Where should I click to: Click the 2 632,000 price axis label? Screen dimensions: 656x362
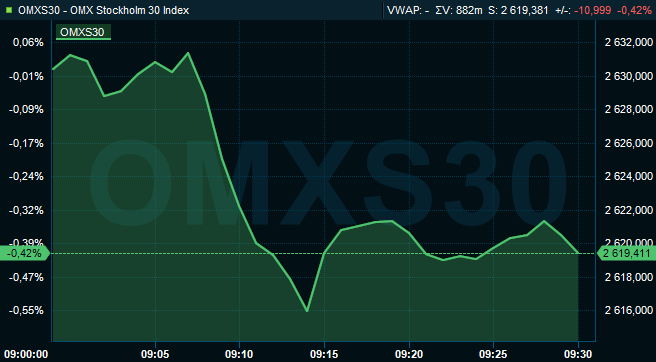(628, 43)
